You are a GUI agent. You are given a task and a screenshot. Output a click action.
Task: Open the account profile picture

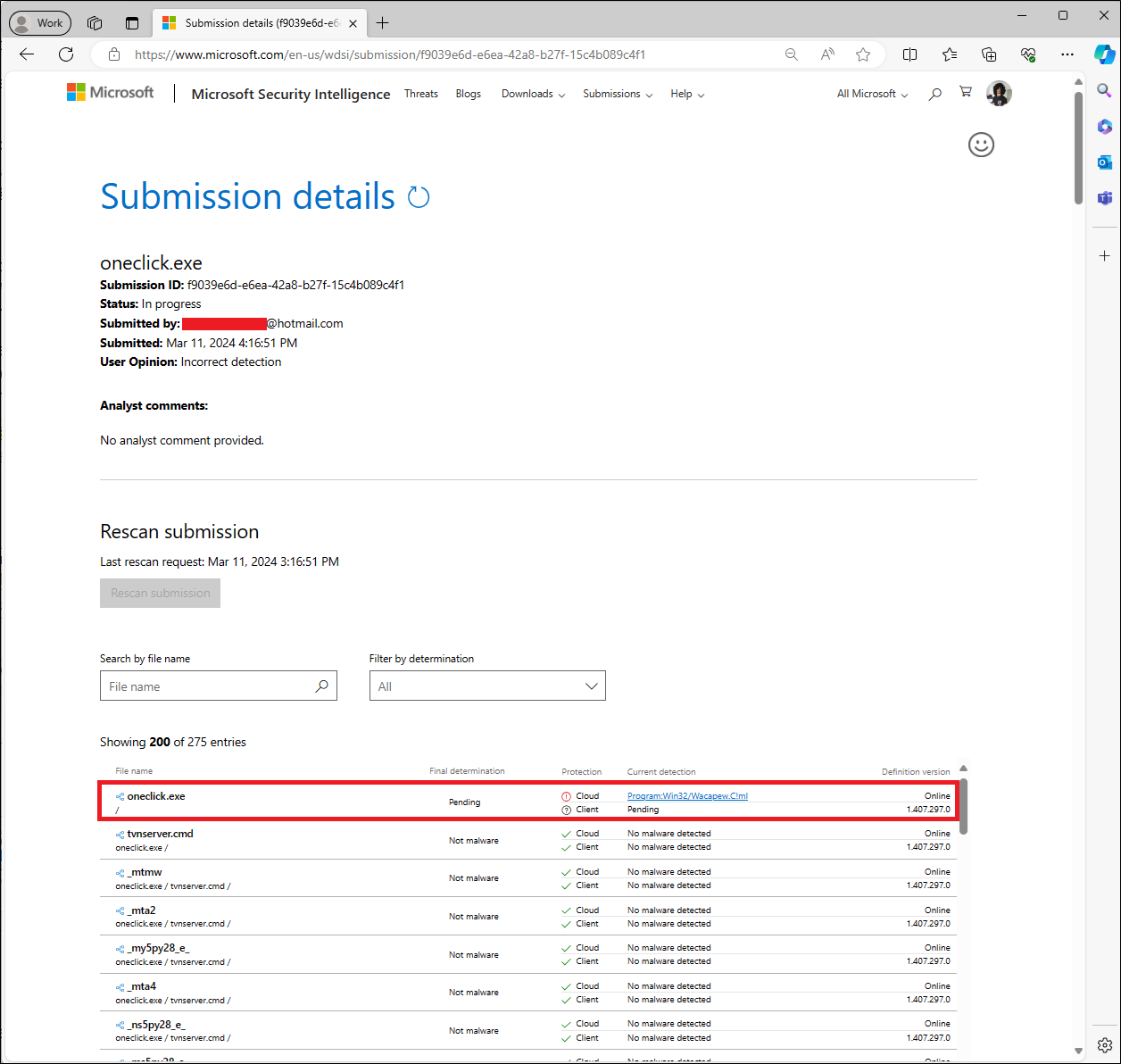point(999,93)
